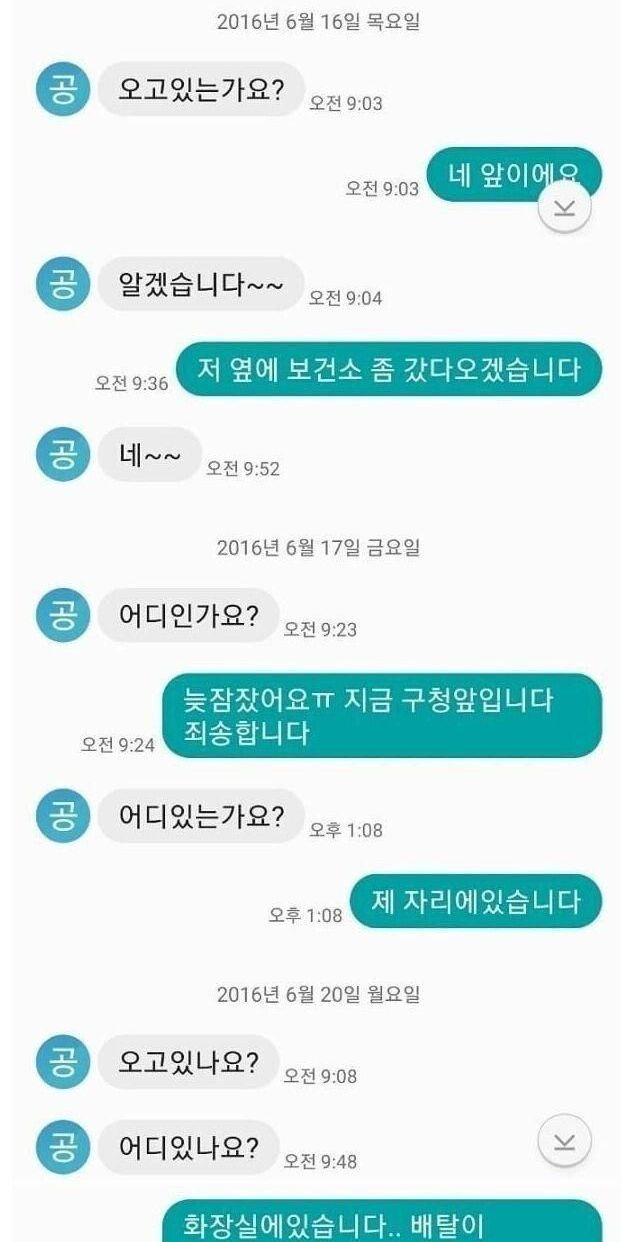
Task: Select the received bubble 어디있는가요?
Action: 200,816
